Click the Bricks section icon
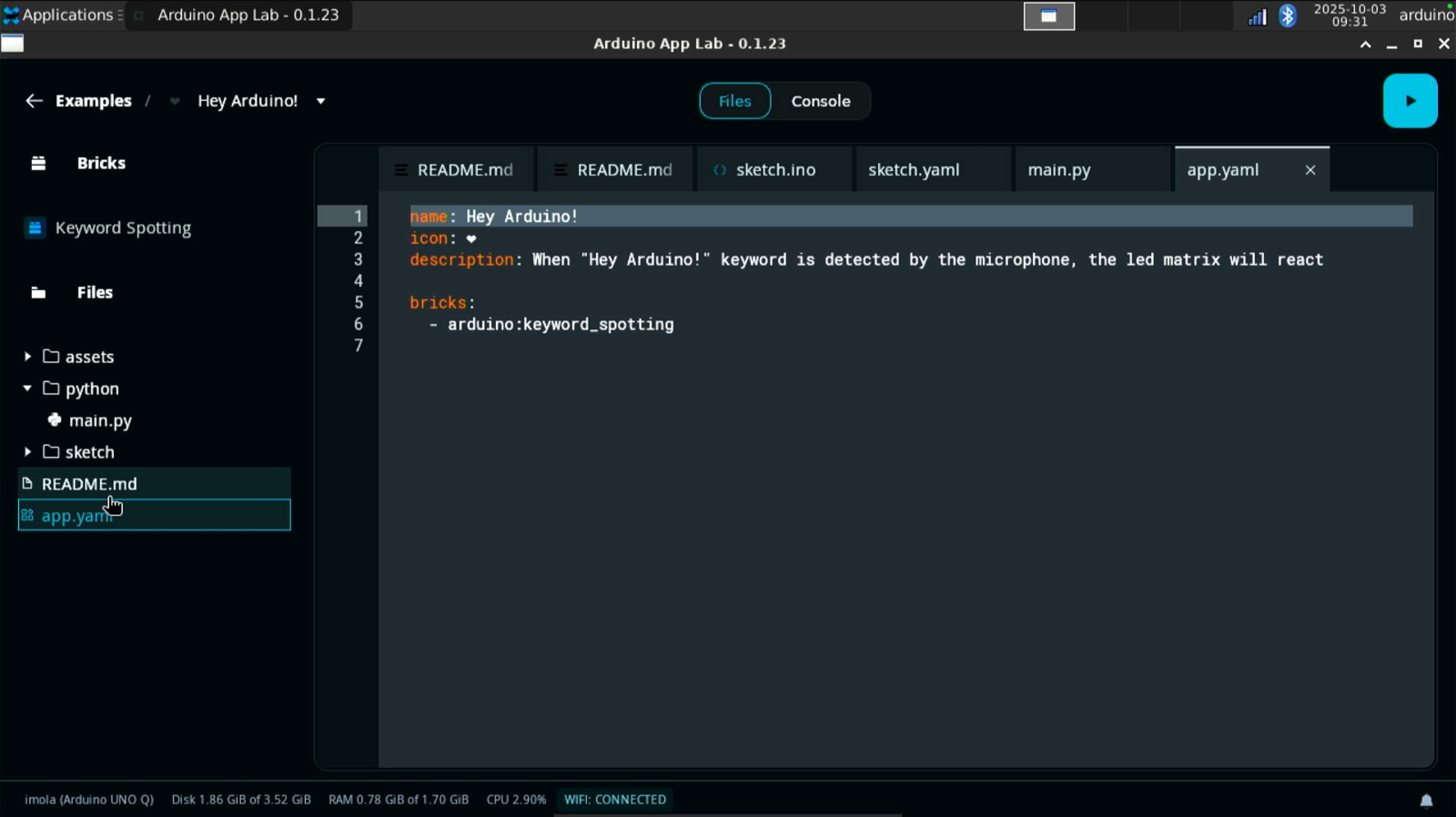This screenshot has height=817, width=1456. click(x=38, y=163)
